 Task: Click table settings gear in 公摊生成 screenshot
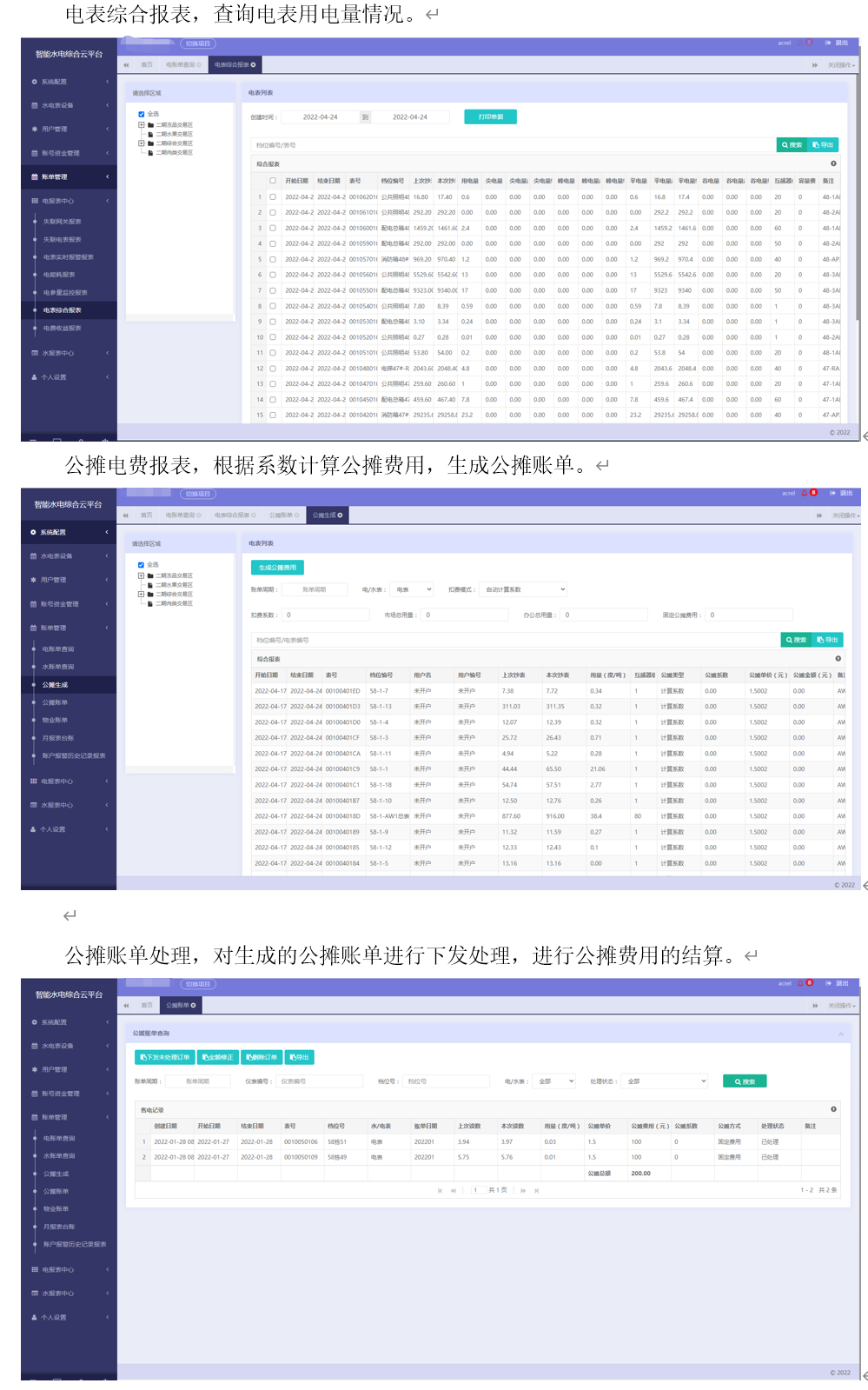(x=838, y=659)
